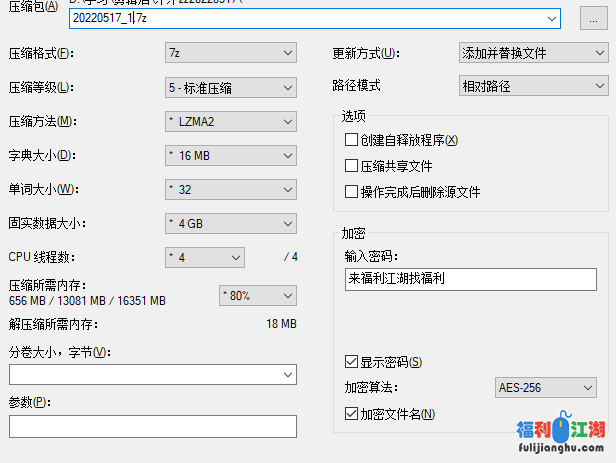
Task: Click the 参数 text input field
Action: pyautogui.click(x=153, y=427)
